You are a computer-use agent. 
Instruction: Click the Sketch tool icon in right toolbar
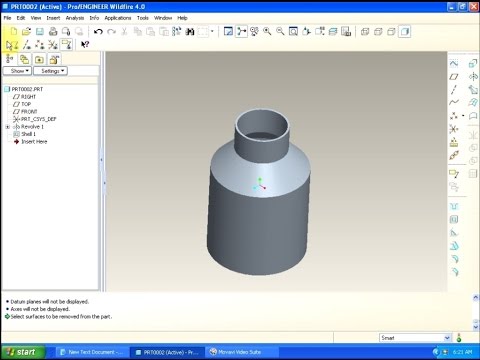[454, 64]
